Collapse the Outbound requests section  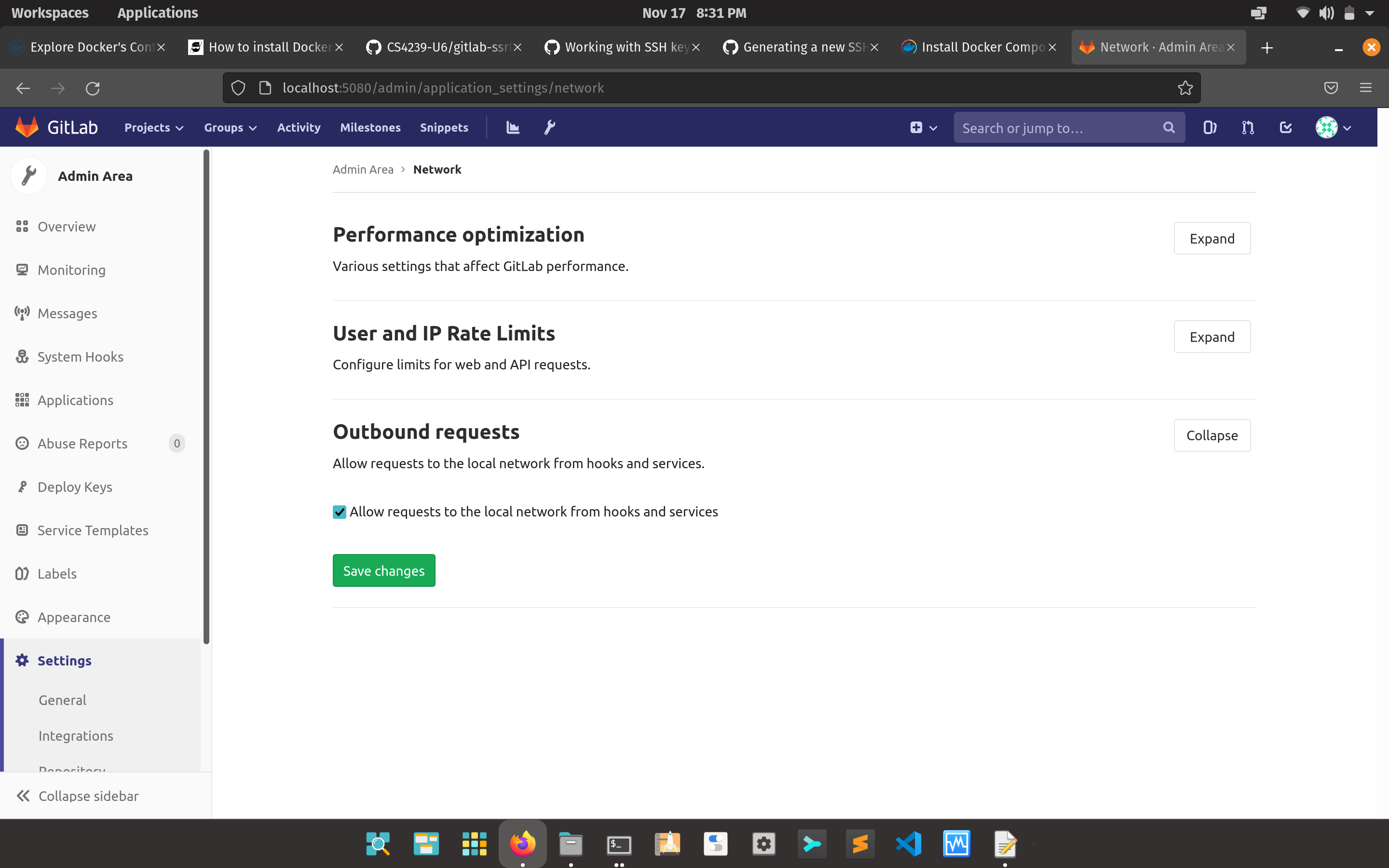[1212, 435]
